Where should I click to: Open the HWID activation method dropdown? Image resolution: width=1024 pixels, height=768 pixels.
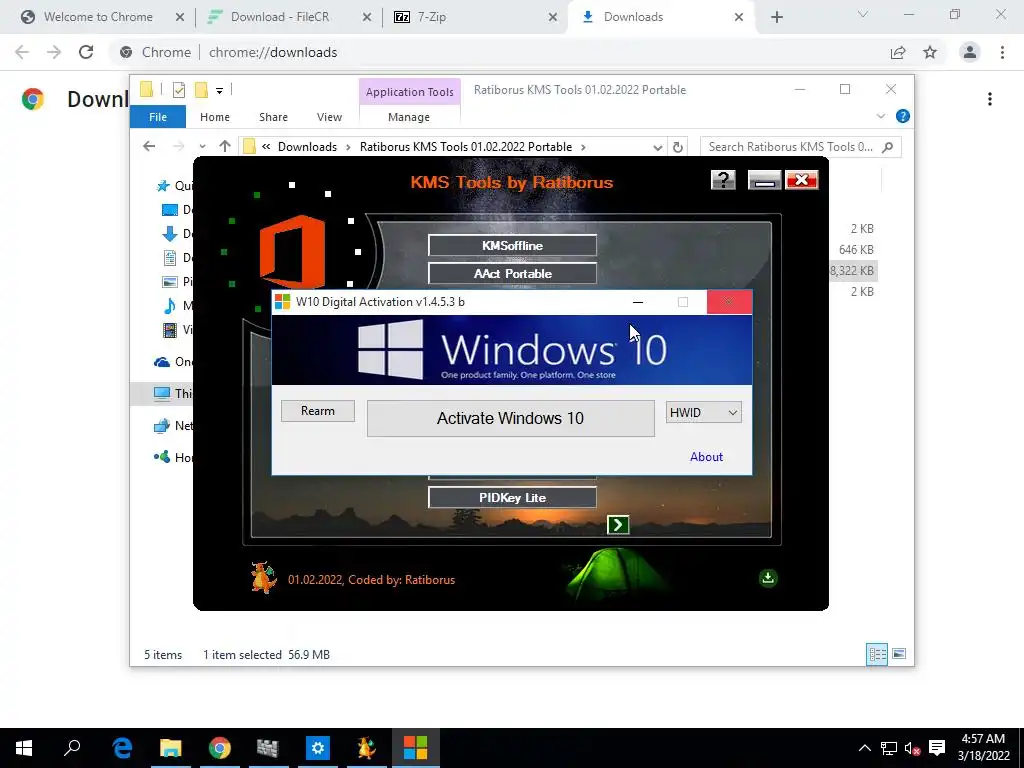pyautogui.click(x=703, y=413)
